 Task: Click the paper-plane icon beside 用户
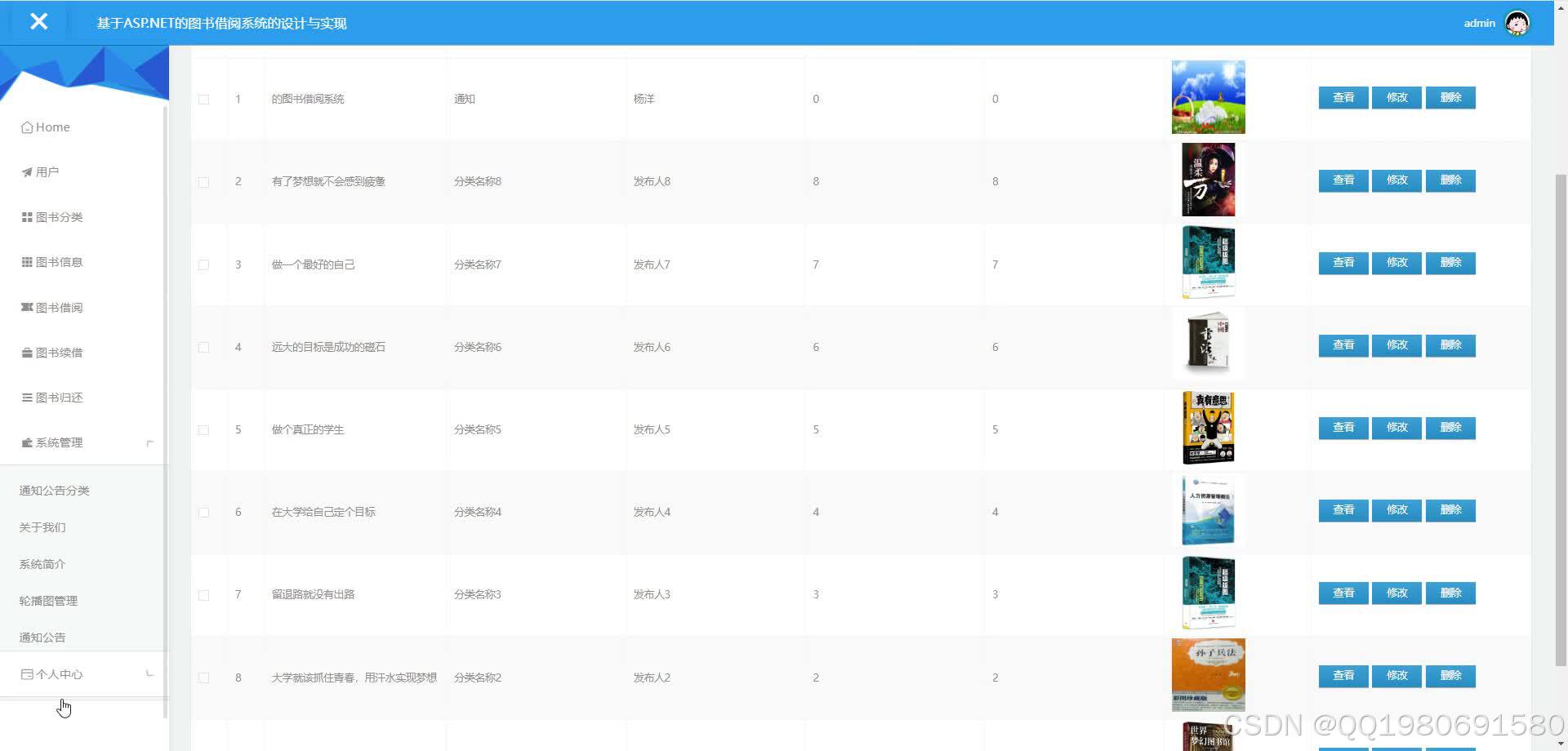click(x=27, y=172)
